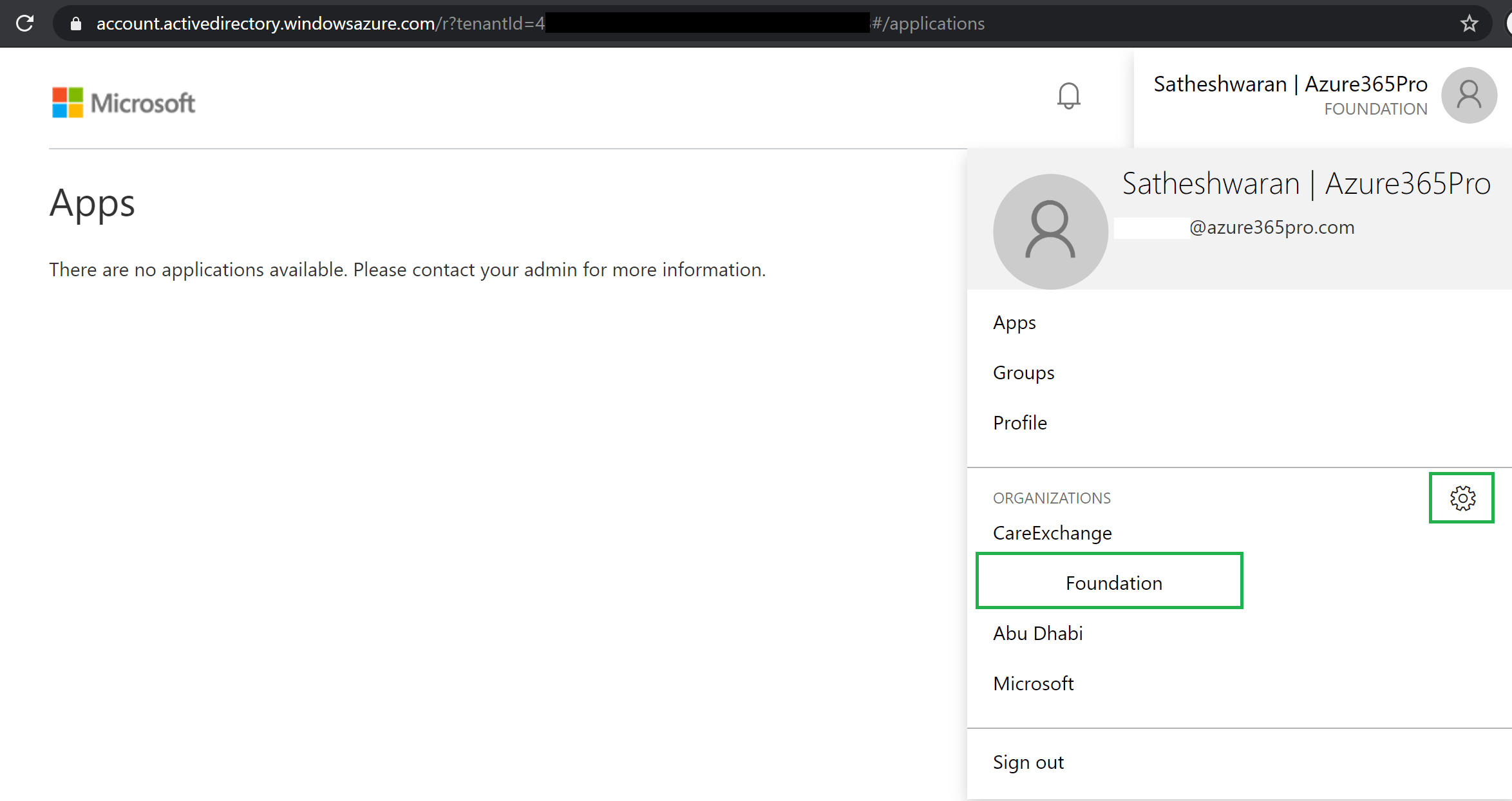Click the Apps page heading
The image size is (1512, 801).
click(x=92, y=203)
